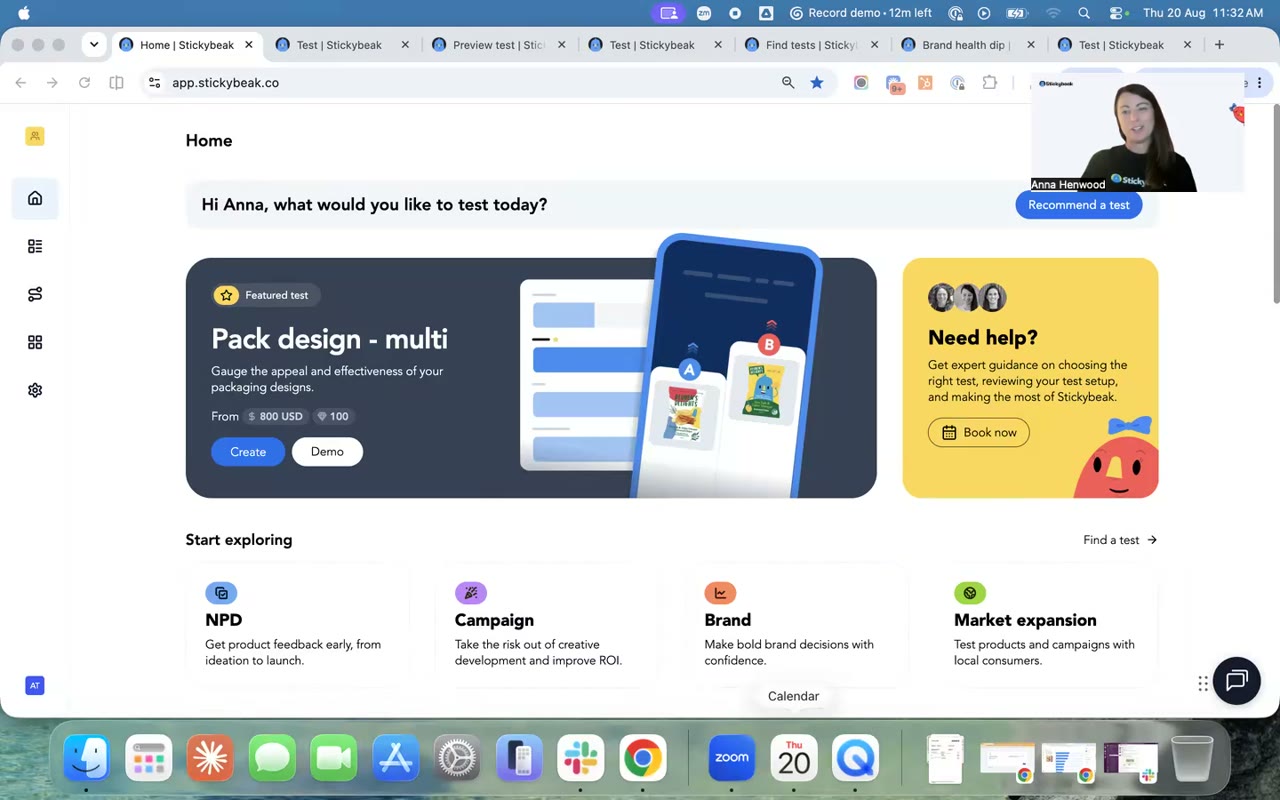The image size is (1280, 800).
Task: Click the yellow team icon atop the sidebar
Action: tap(35, 136)
